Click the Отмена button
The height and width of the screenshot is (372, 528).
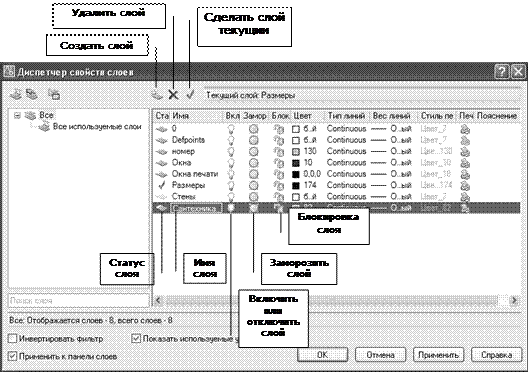[381, 354]
